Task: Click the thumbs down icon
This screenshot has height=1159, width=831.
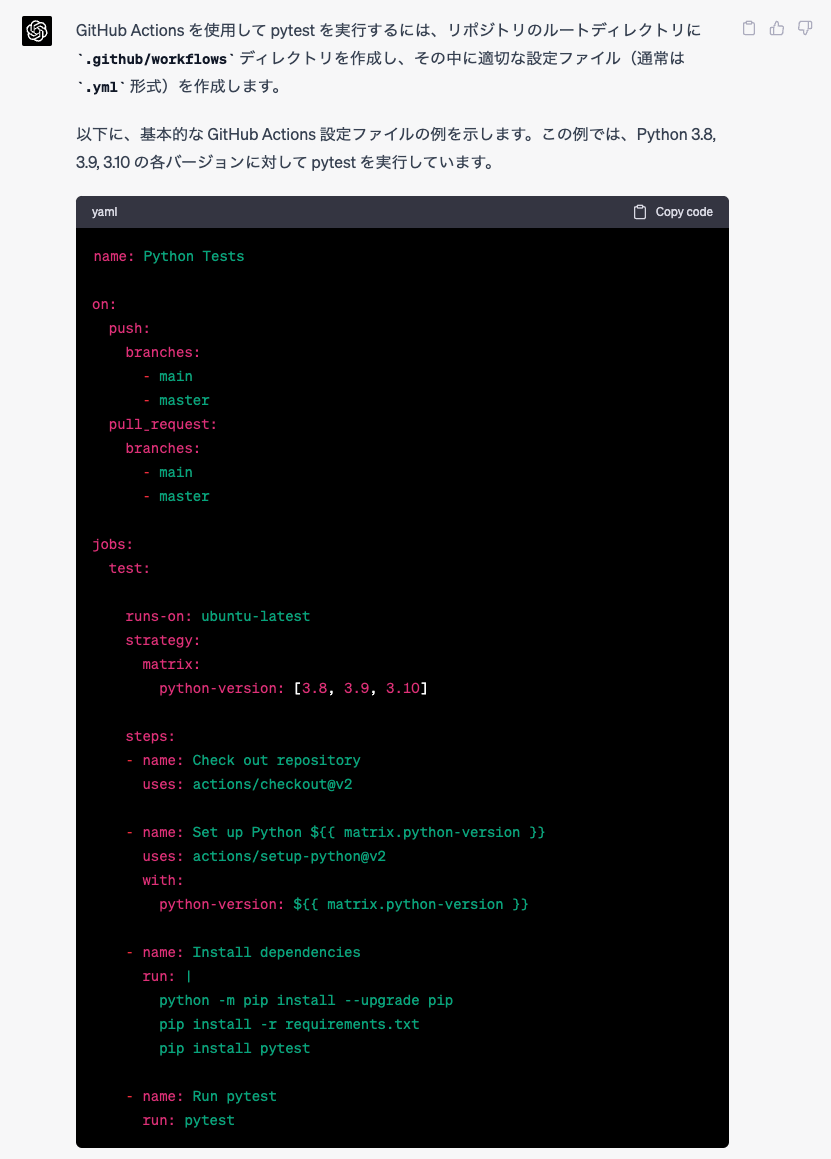Action: (x=805, y=29)
